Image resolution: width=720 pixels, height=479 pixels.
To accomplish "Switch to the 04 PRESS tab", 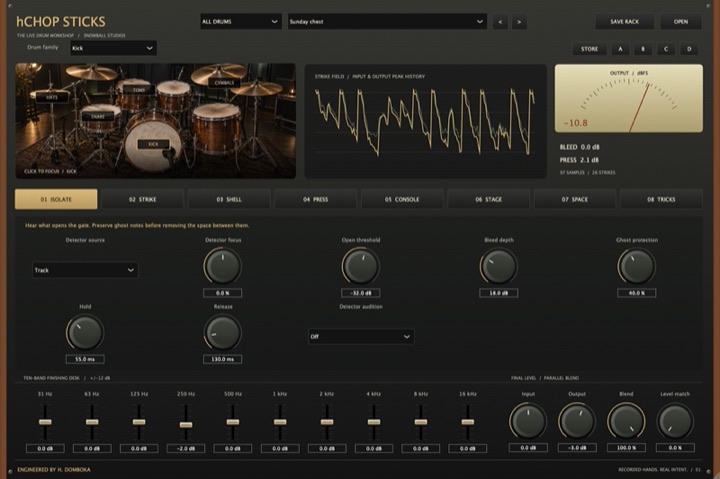I will (315, 199).
